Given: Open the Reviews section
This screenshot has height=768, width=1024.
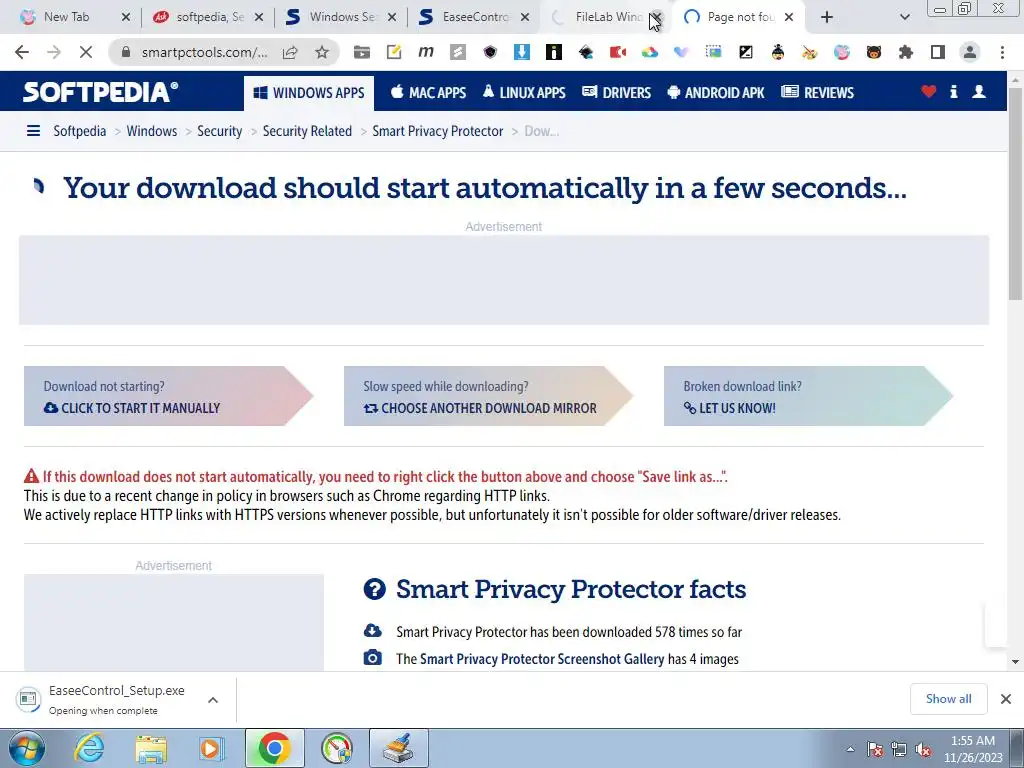Looking at the screenshot, I should (818, 93).
